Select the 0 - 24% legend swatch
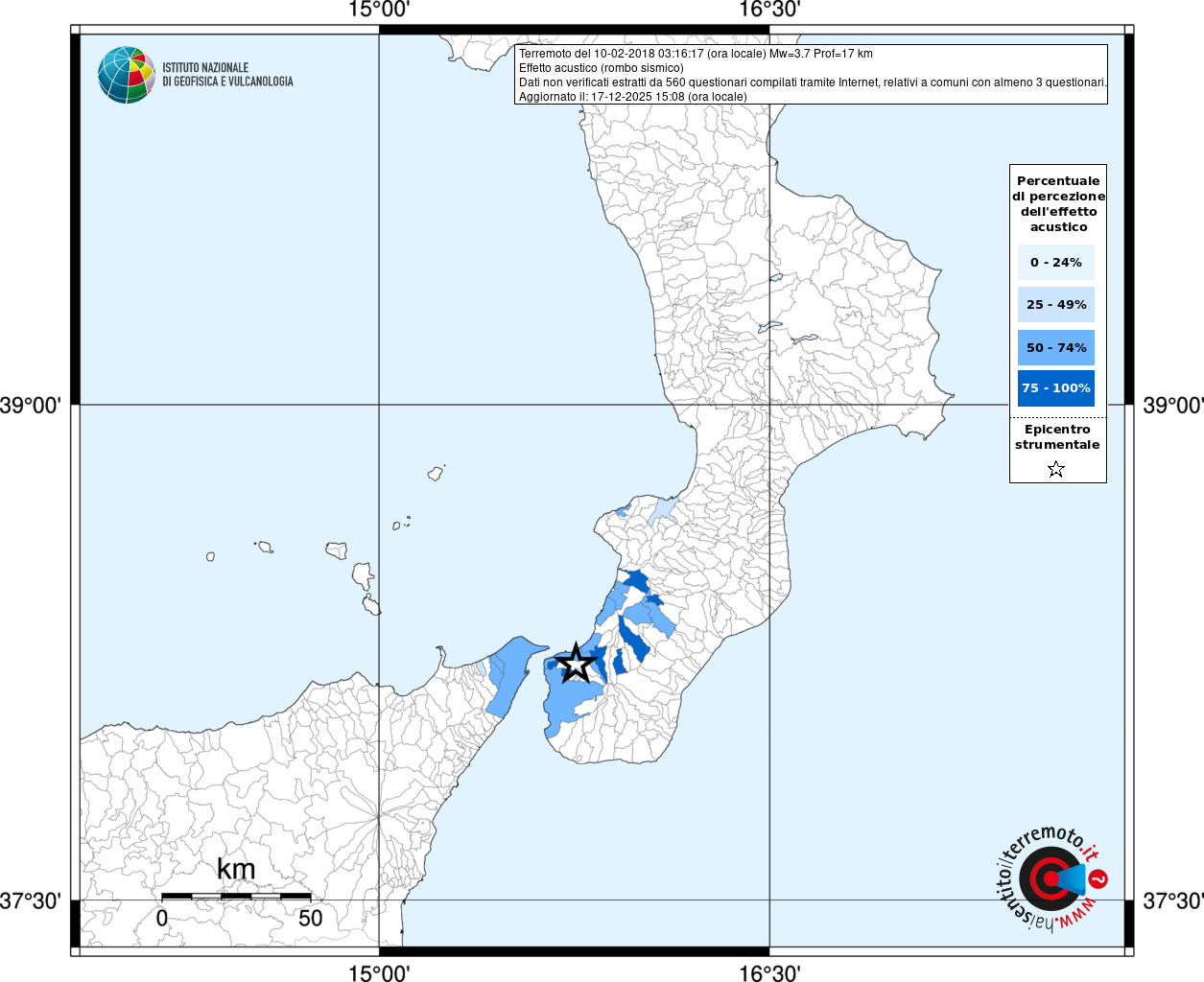This screenshot has width=1204, height=982. point(1056,262)
